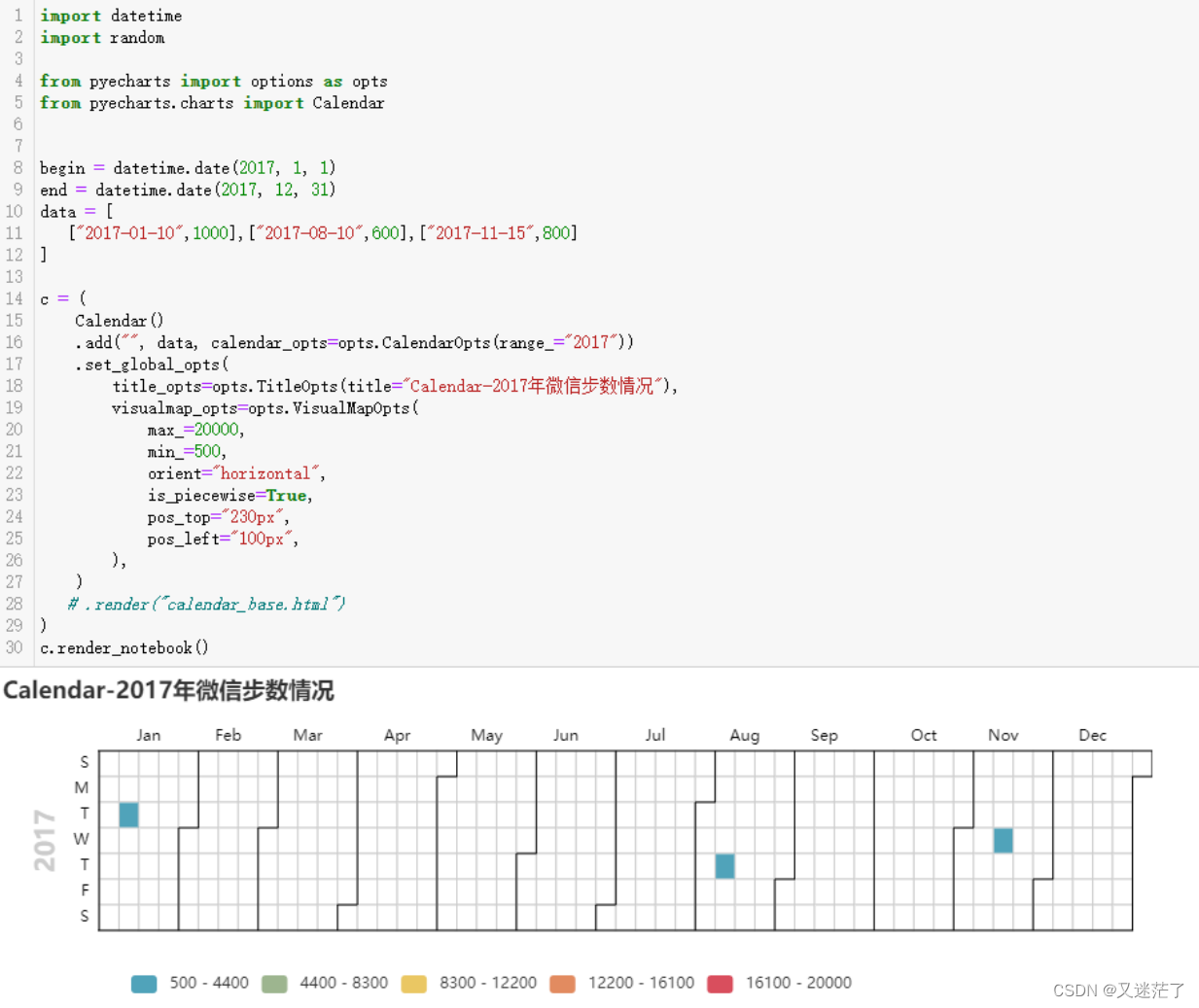The height and width of the screenshot is (1008, 1199).
Task: Click the Dec month label
Action: (1093, 735)
